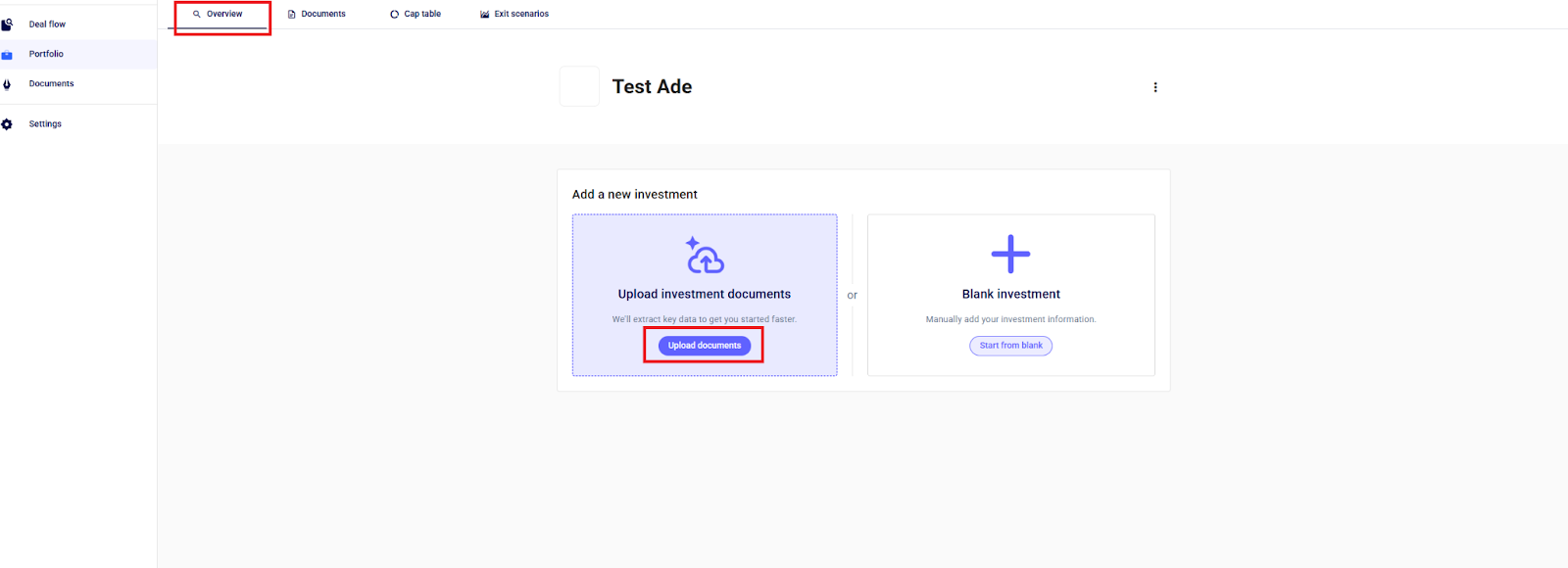Click the Portfolio briefcase icon
Image resolution: width=1568 pixels, height=568 pixels.
coord(7,55)
